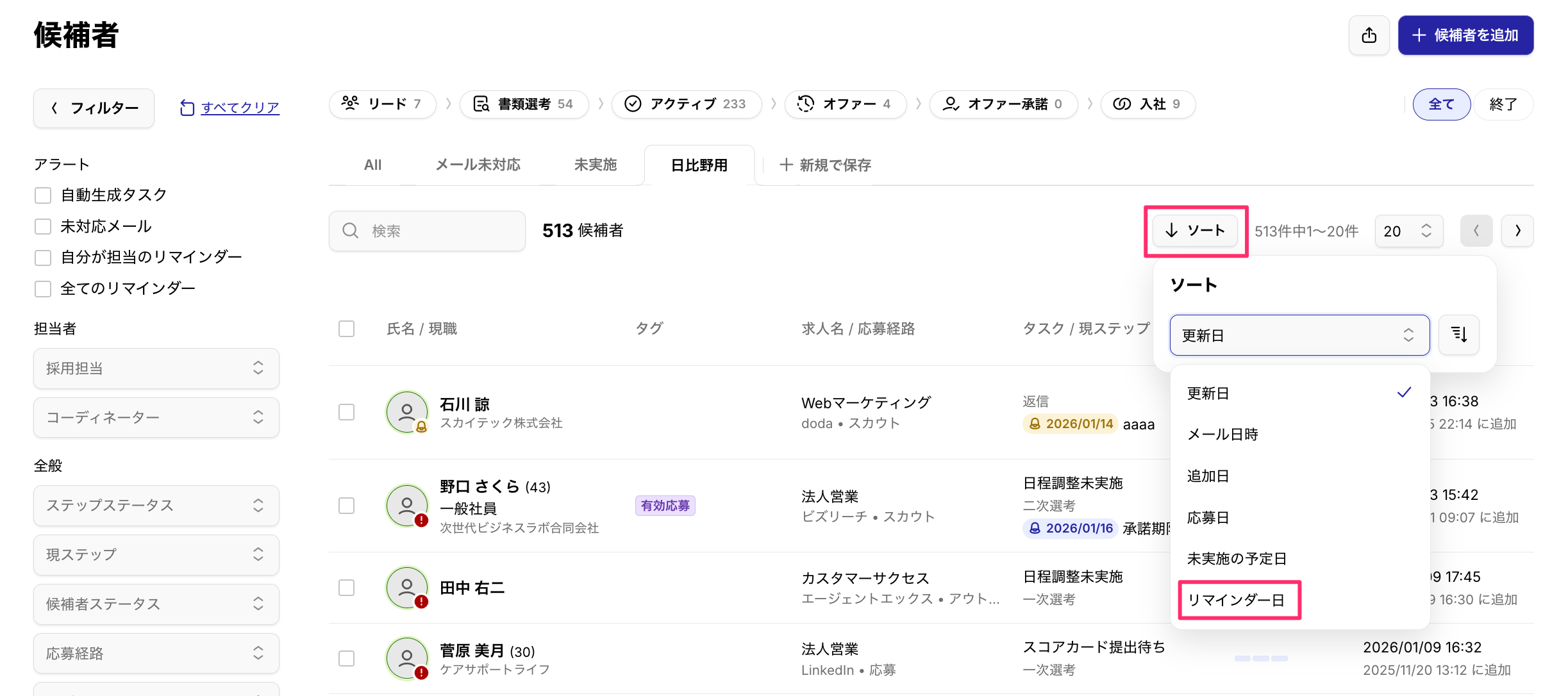Select the 書類選考 stage filter

coord(523,104)
